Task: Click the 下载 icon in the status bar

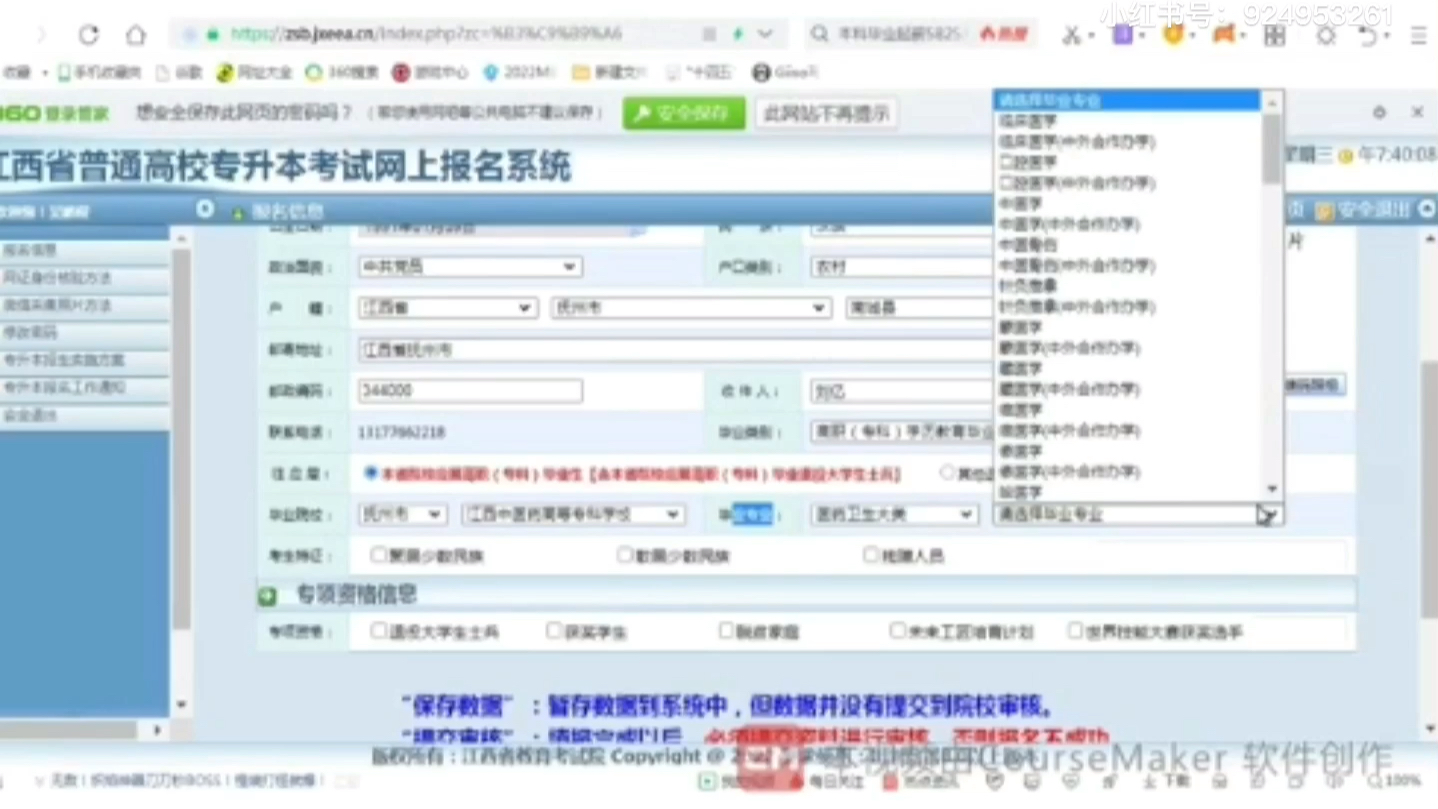Action: click(x=1167, y=781)
